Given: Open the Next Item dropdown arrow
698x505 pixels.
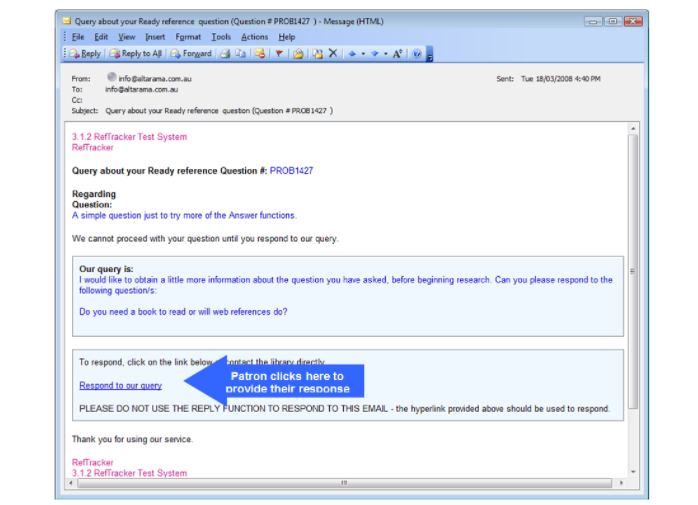Looking at the screenshot, I should [386, 54].
